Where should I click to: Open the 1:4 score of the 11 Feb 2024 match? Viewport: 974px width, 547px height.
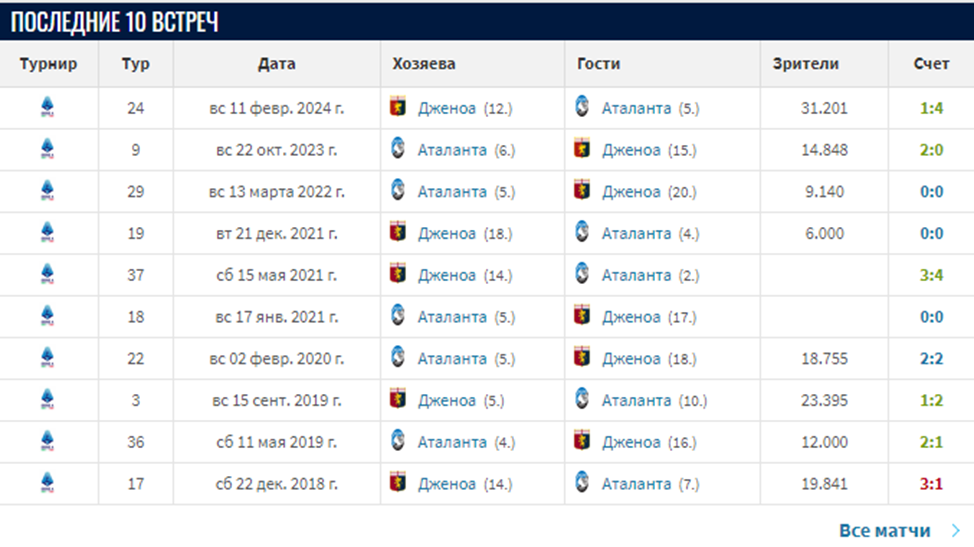pos(931,108)
